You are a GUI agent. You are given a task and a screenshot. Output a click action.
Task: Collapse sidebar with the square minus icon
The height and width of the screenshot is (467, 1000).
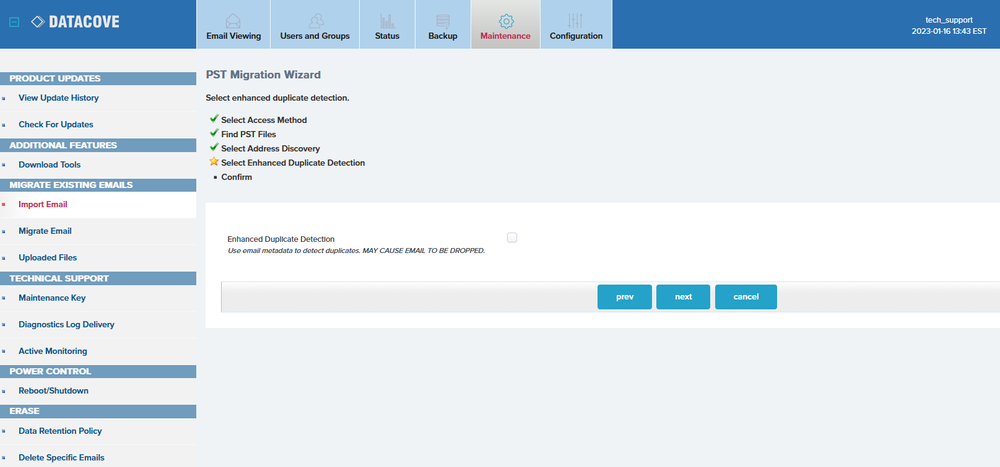14,22
